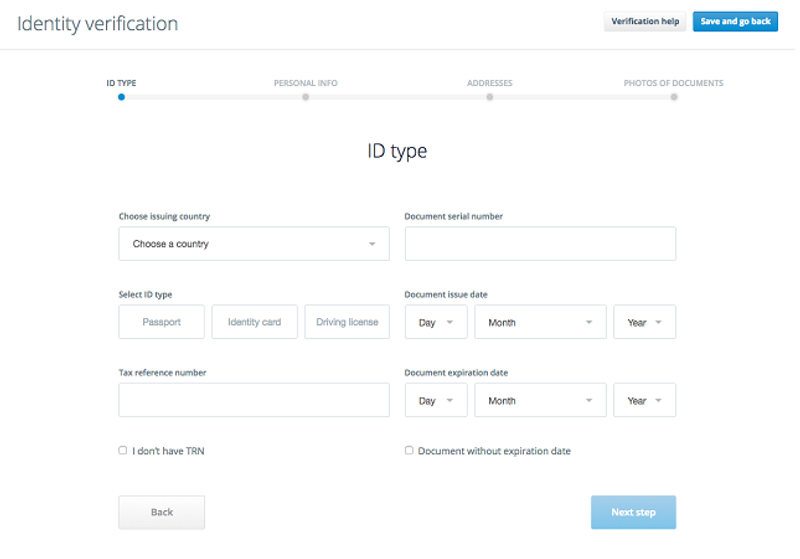
Task: Expand the expiration date Month dropdown
Action: coord(540,400)
